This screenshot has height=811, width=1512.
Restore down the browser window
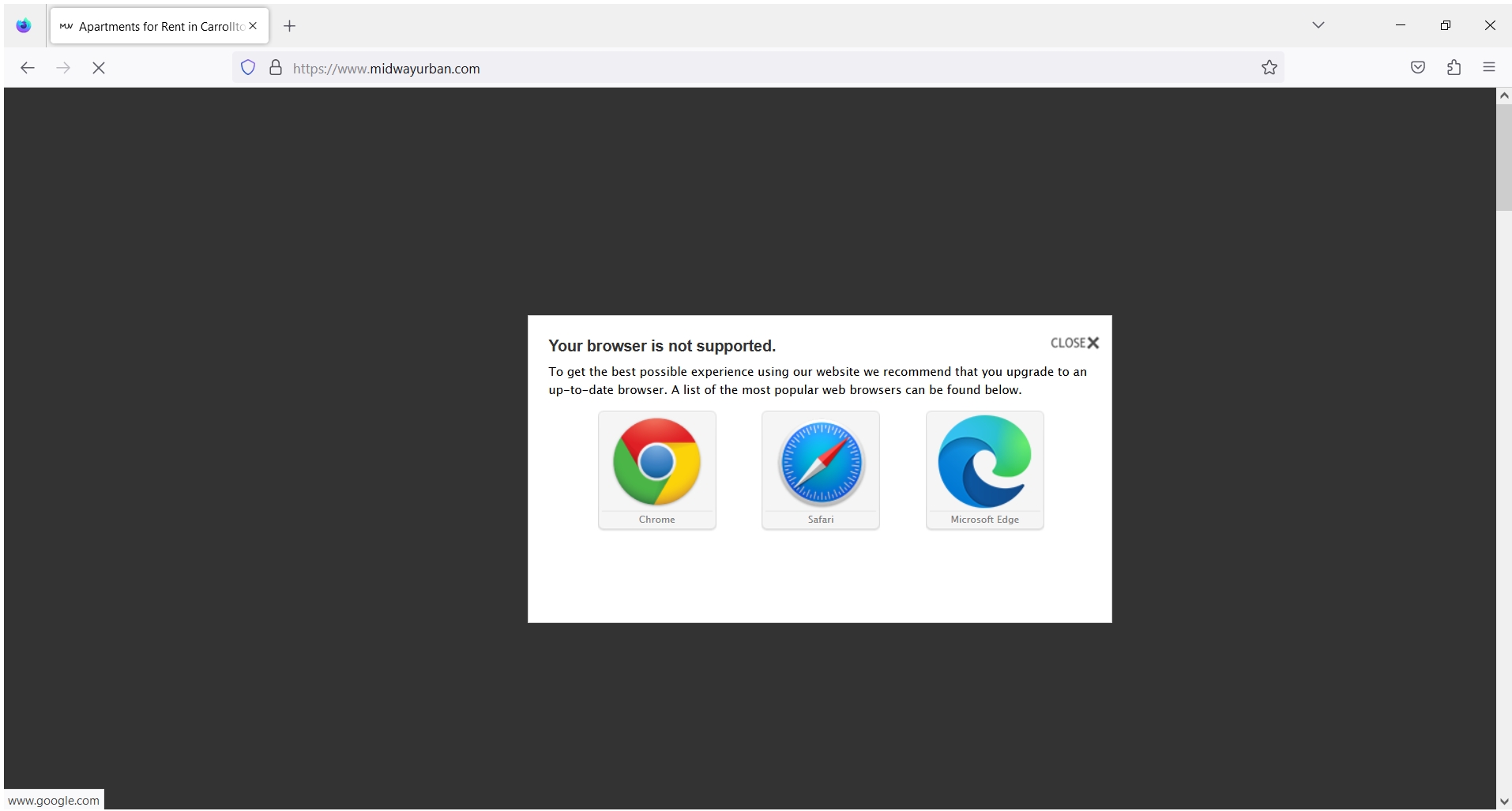point(1446,25)
